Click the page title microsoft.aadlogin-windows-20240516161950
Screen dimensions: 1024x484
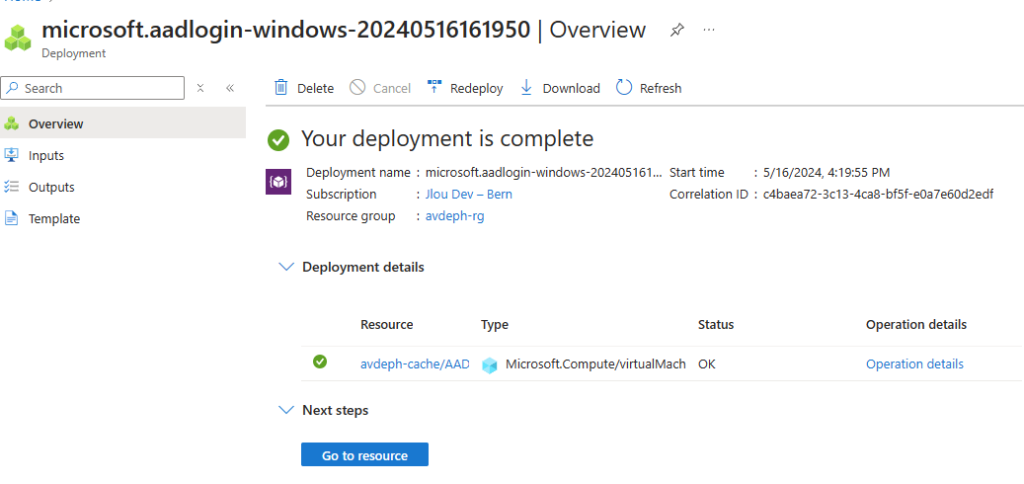(x=285, y=29)
